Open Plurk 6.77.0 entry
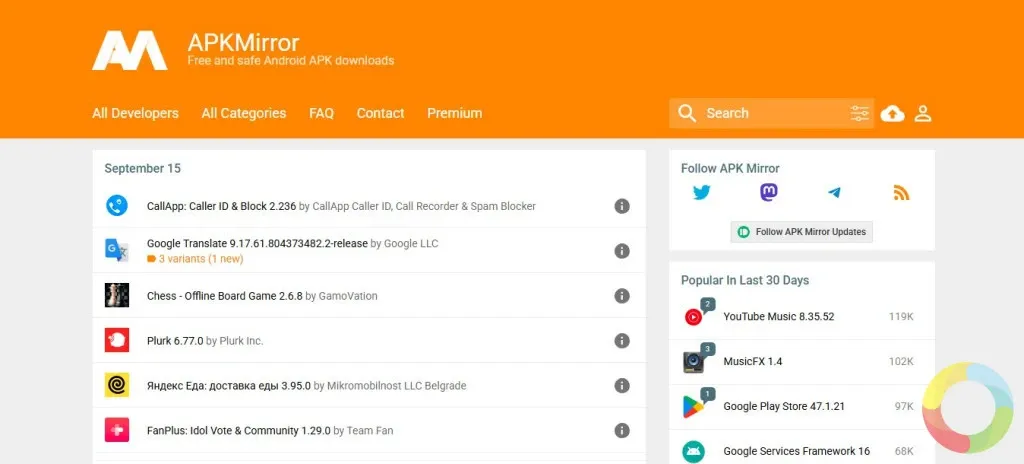Image resolution: width=1024 pixels, height=464 pixels. (x=175, y=340)
